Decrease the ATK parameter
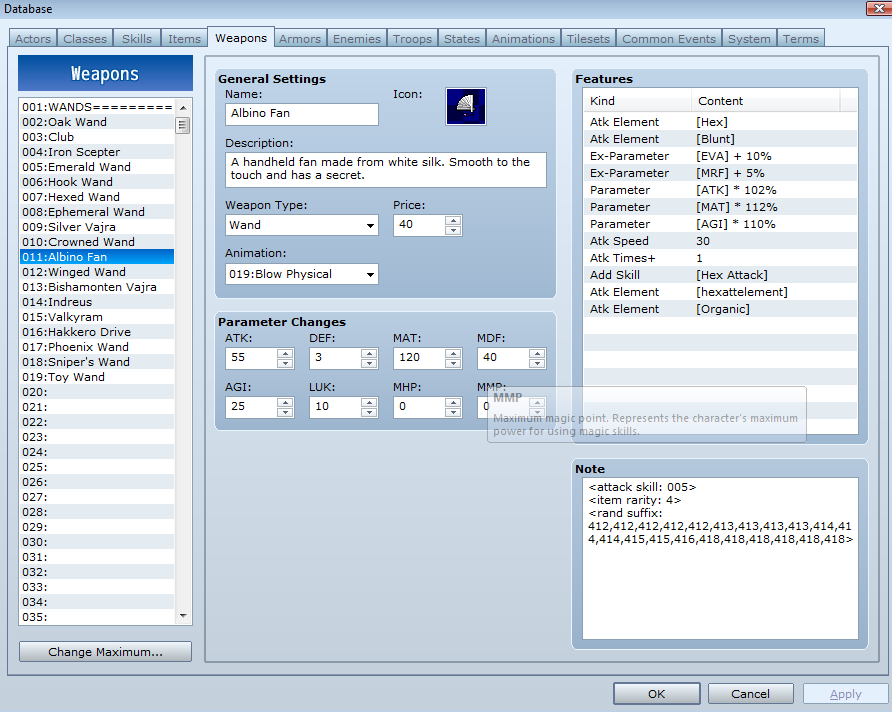This screenshot has height=712, width=892. (285, 363)
